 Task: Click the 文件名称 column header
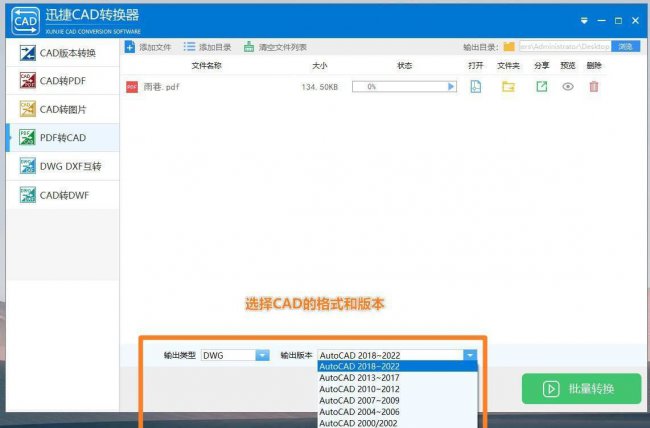[x=206, y=66]
